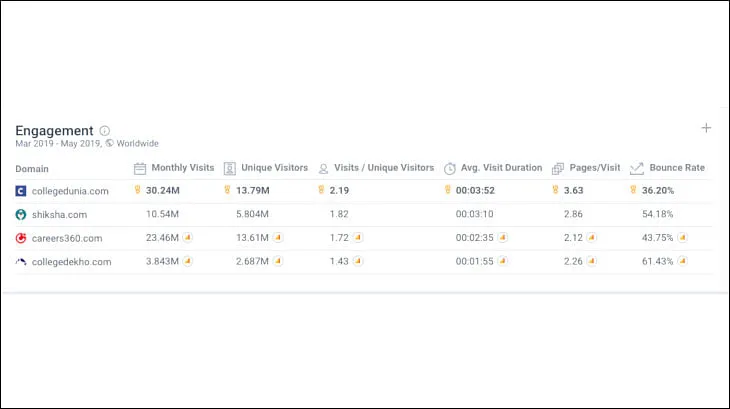Click the Domain column header
The image size is (730, 409).
[32, 169]
